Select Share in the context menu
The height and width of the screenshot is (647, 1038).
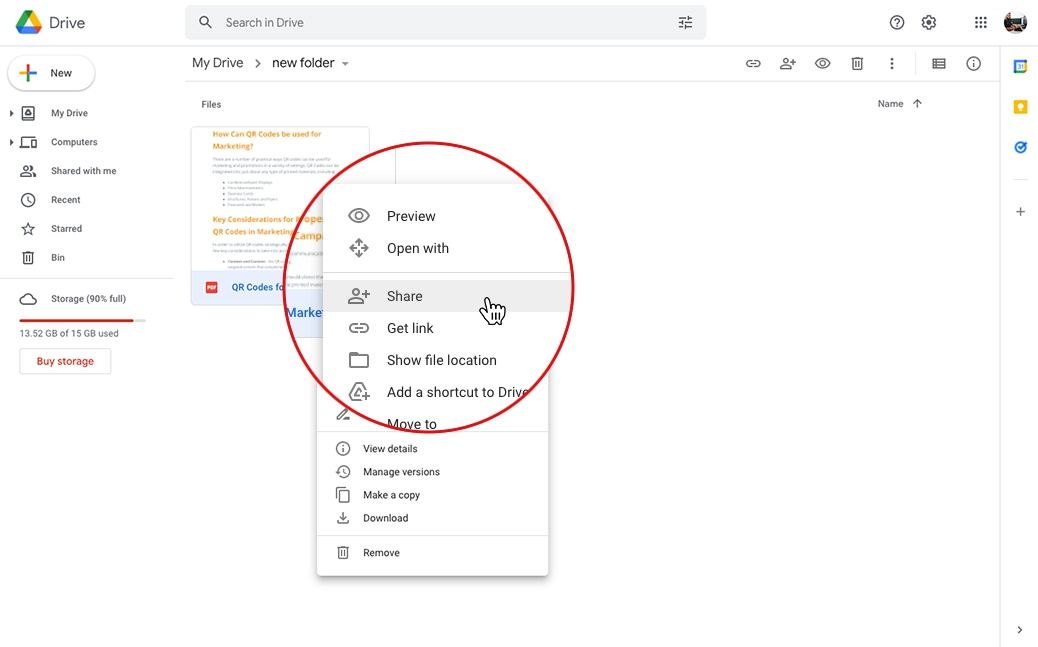(x=405, y=296)
